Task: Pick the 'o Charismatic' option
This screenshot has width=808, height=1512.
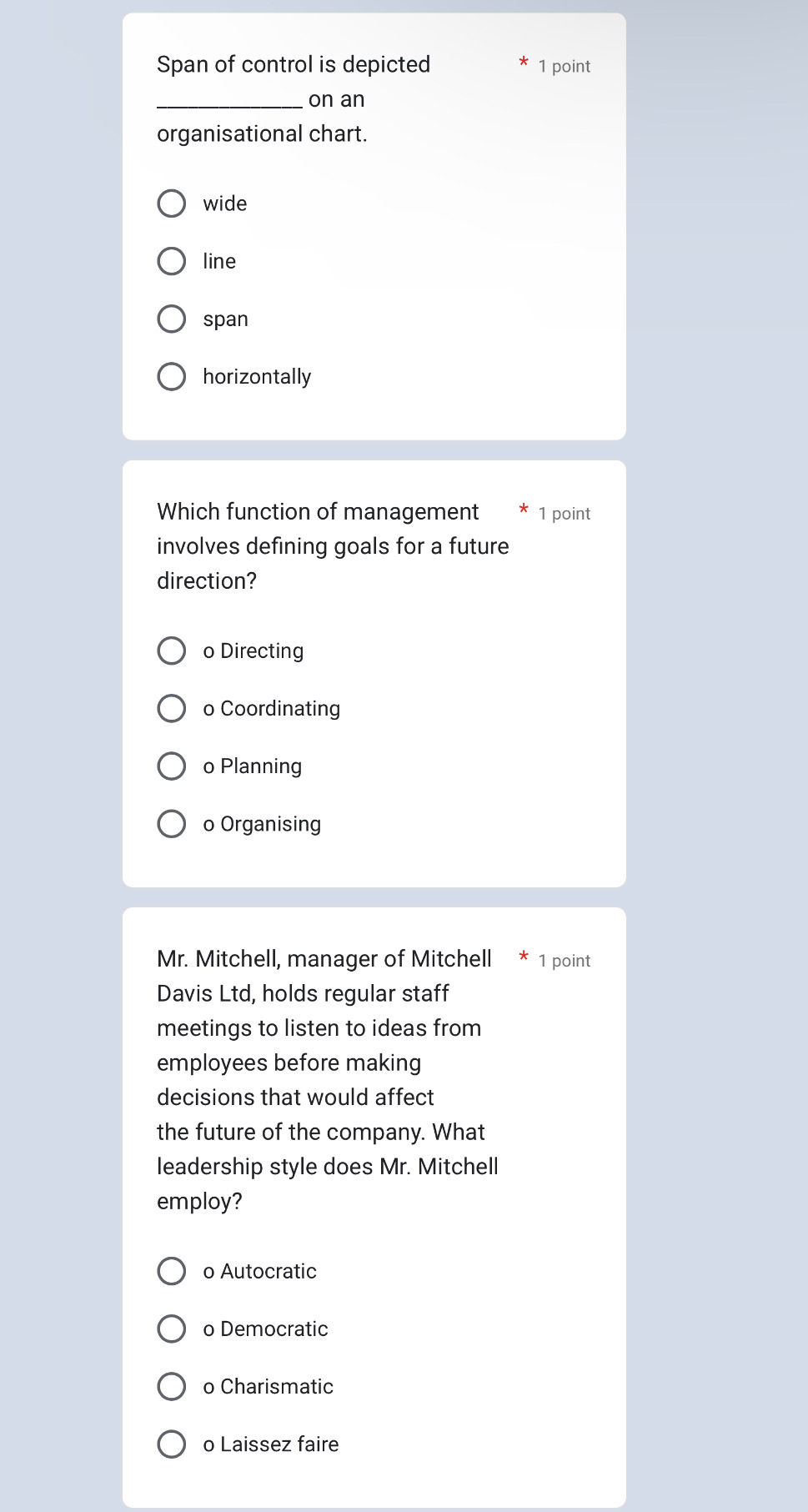Action: coord(172,1386)
